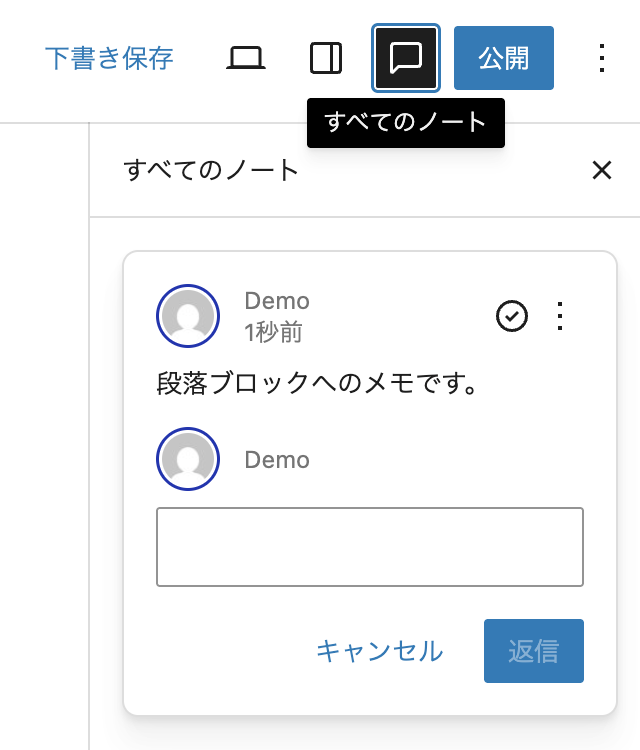Image resolution: width=640 pixels, height=750 pixels.
Task: Close the すべてのノート panel
Action: (601, 170)
